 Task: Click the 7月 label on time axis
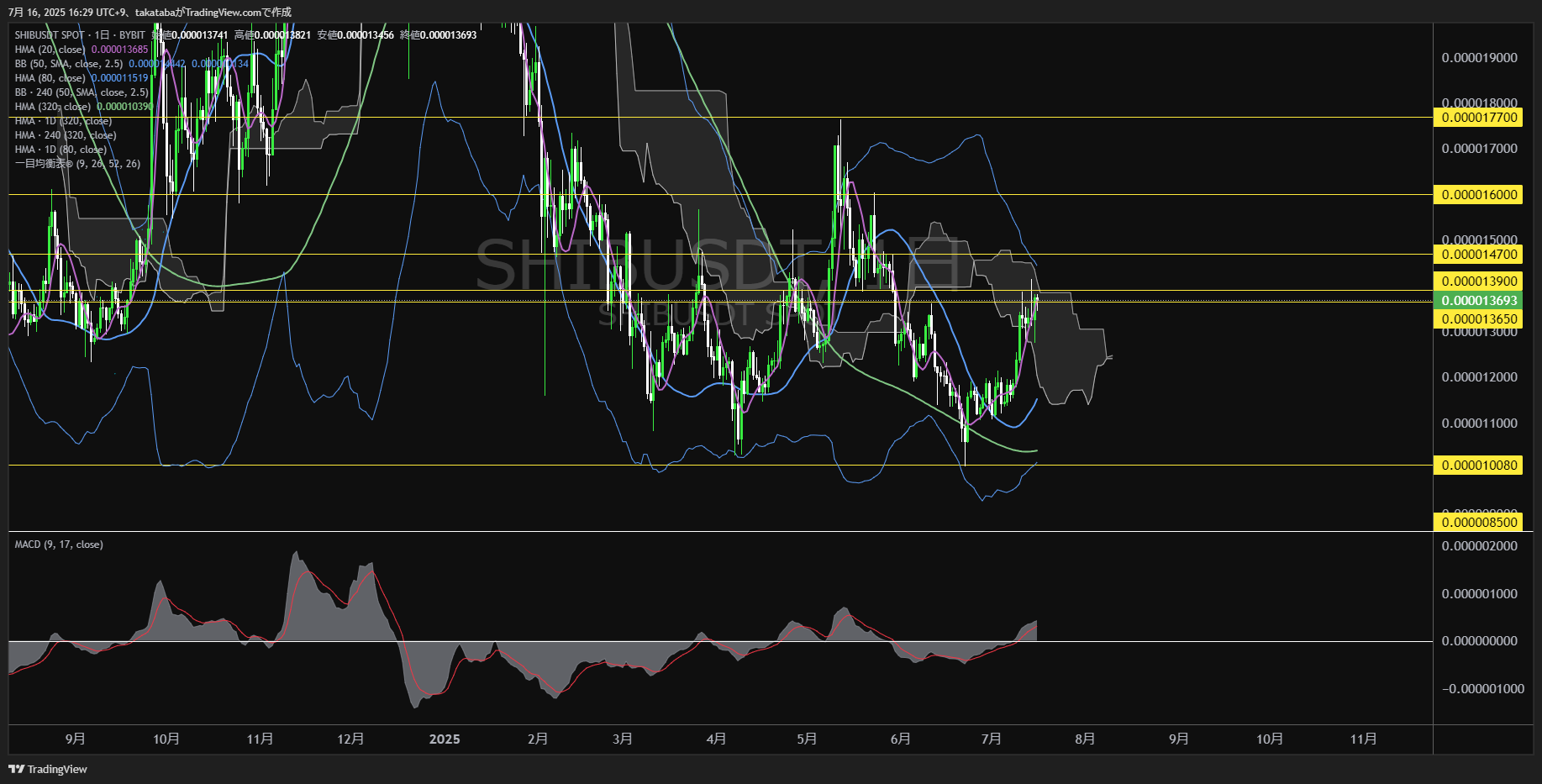[x=992, y=739]
